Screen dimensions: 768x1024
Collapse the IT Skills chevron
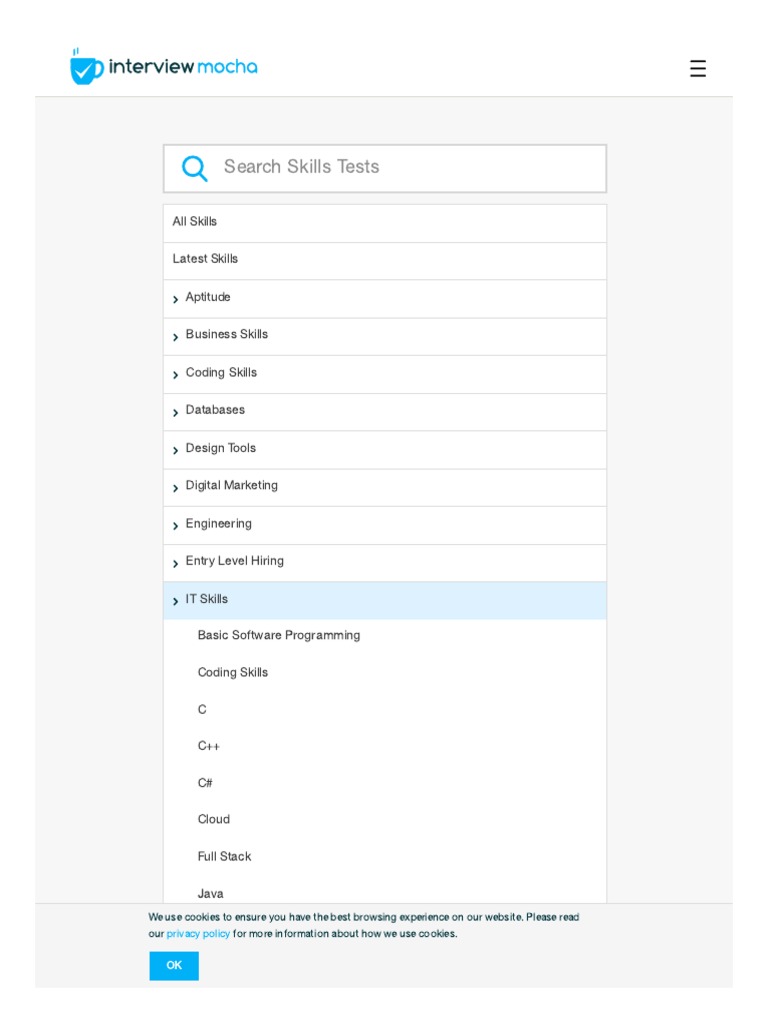click(175, 601)
